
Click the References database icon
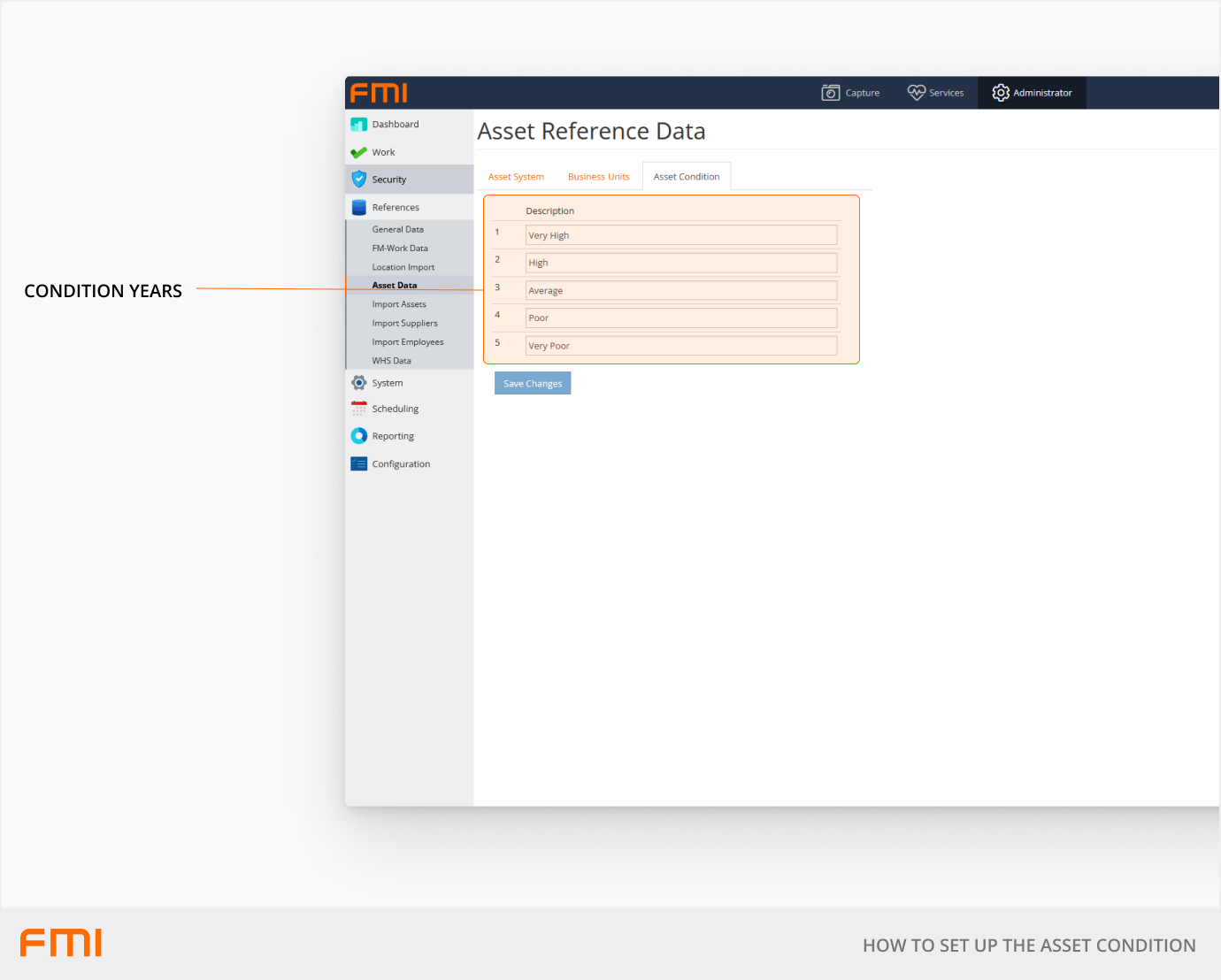pyautogui.click(x=358, y=208)
